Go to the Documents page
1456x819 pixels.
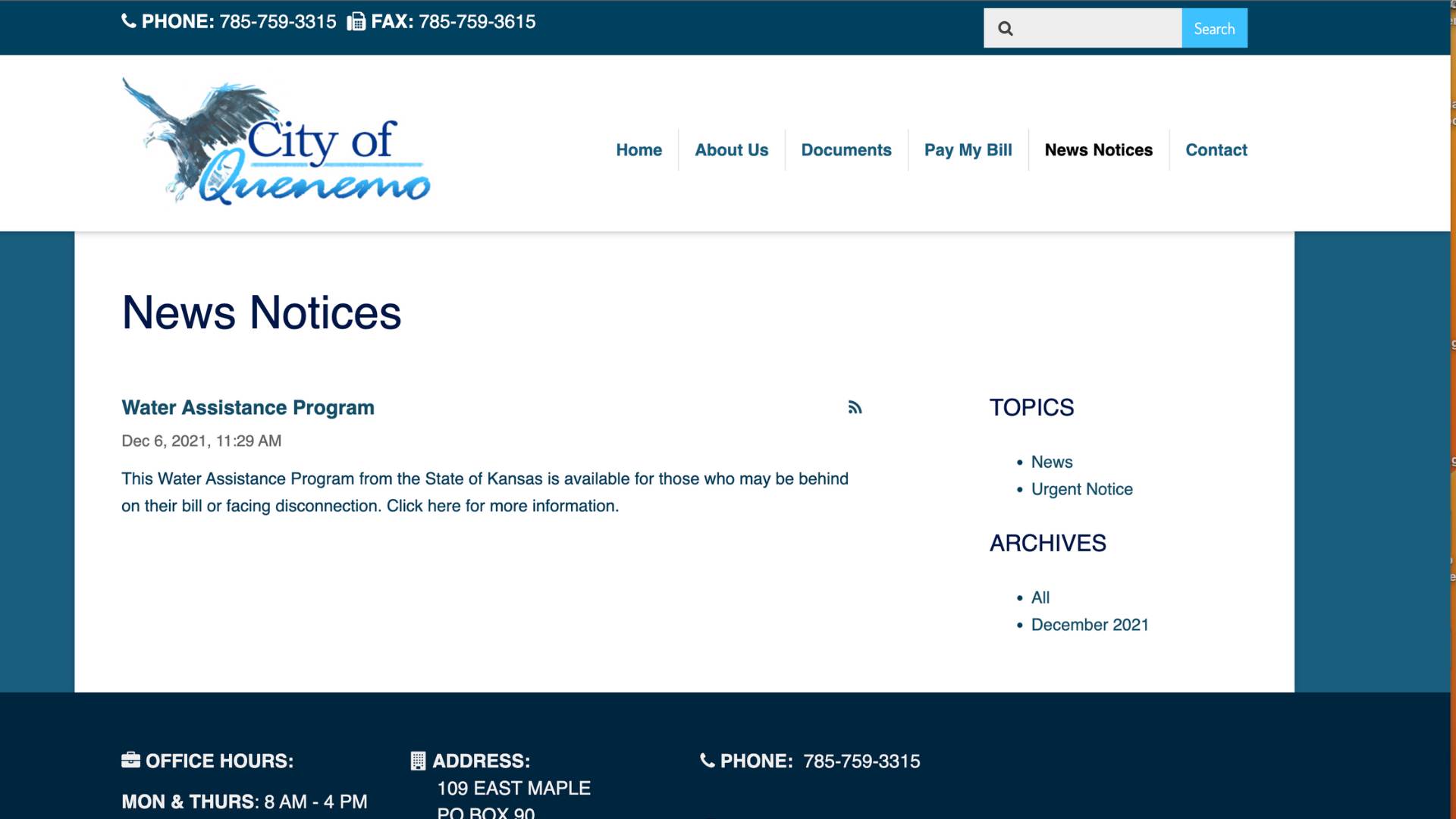pyautogui.click(x=846, y=150)
